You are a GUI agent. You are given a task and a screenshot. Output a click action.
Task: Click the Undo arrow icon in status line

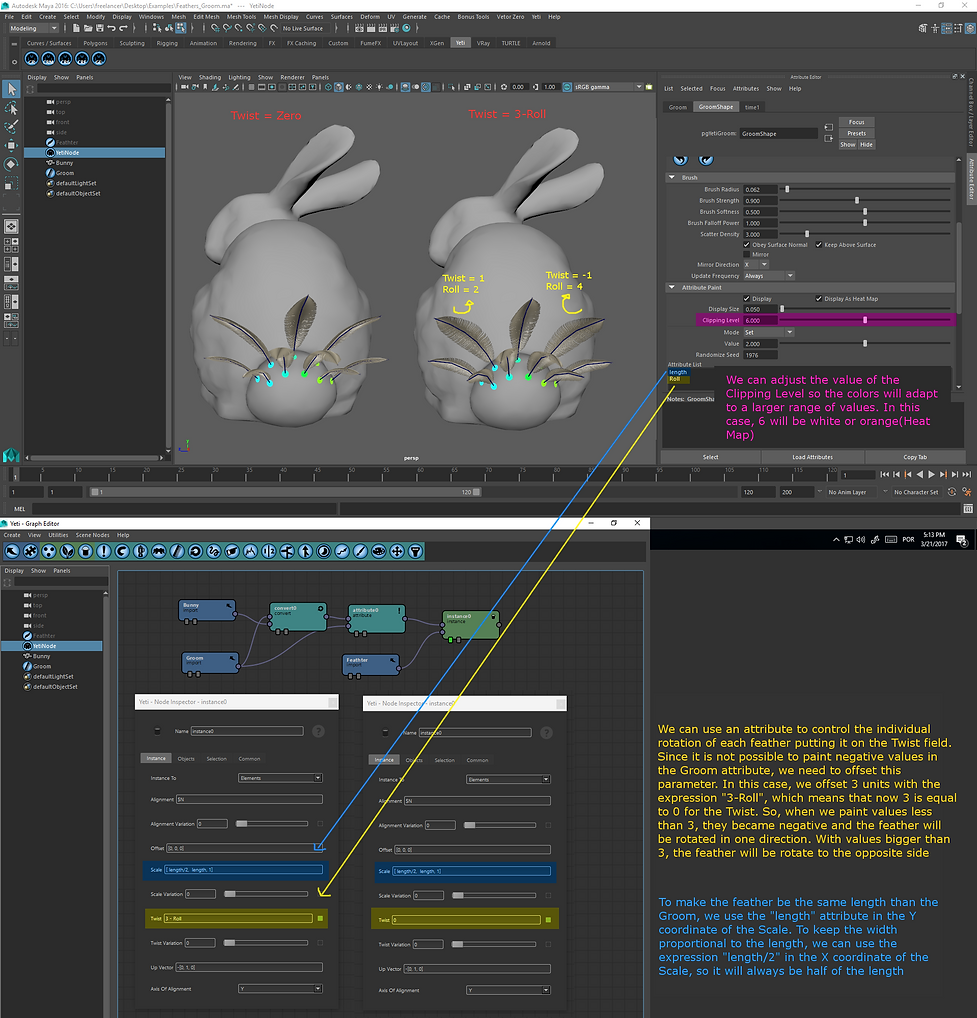click(x=111, y=28)
